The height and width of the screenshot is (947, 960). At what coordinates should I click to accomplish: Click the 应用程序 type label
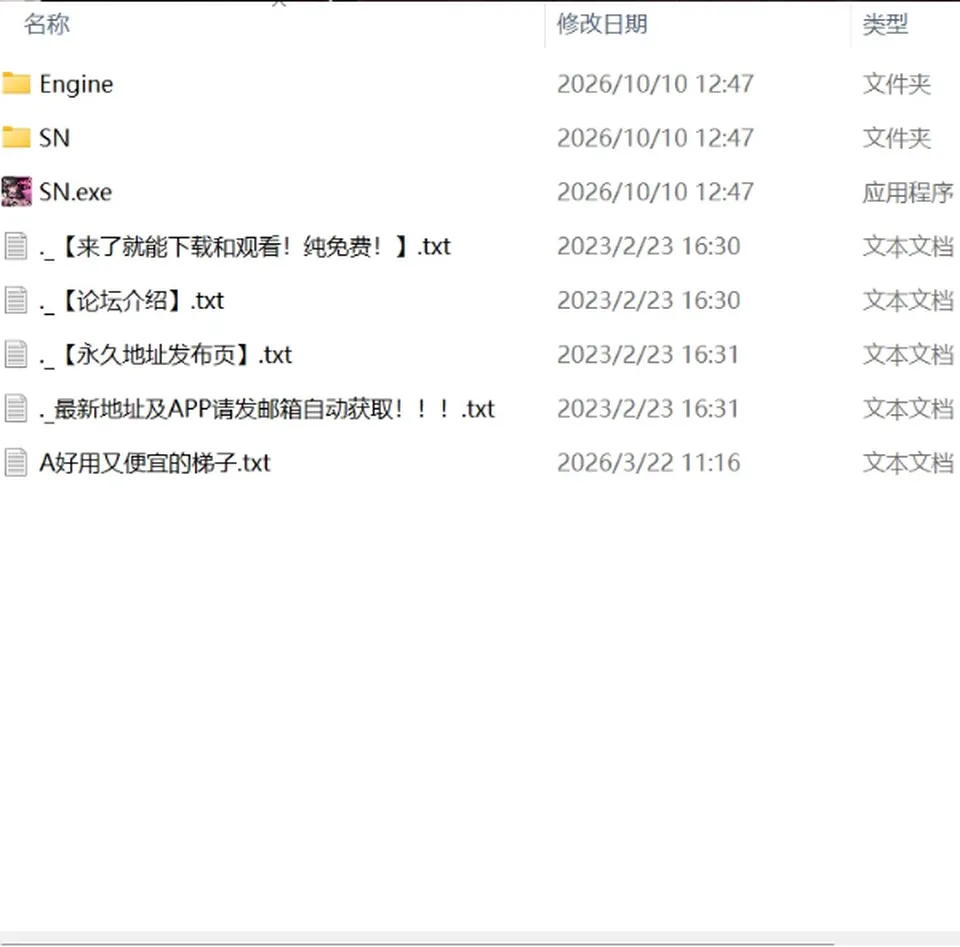click(x=909, y=192)
